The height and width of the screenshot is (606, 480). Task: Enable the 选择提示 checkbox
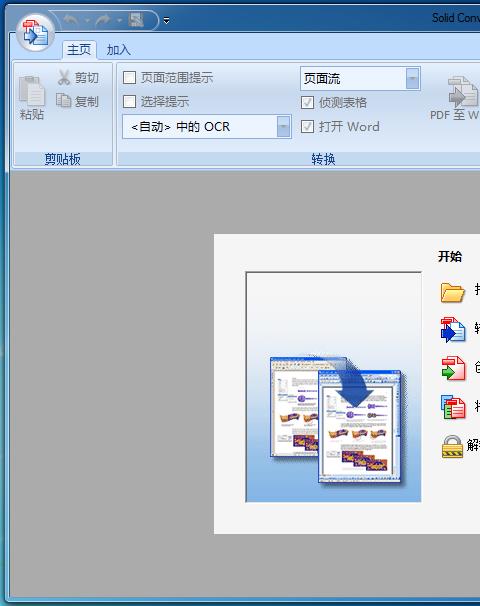point(129,102)
